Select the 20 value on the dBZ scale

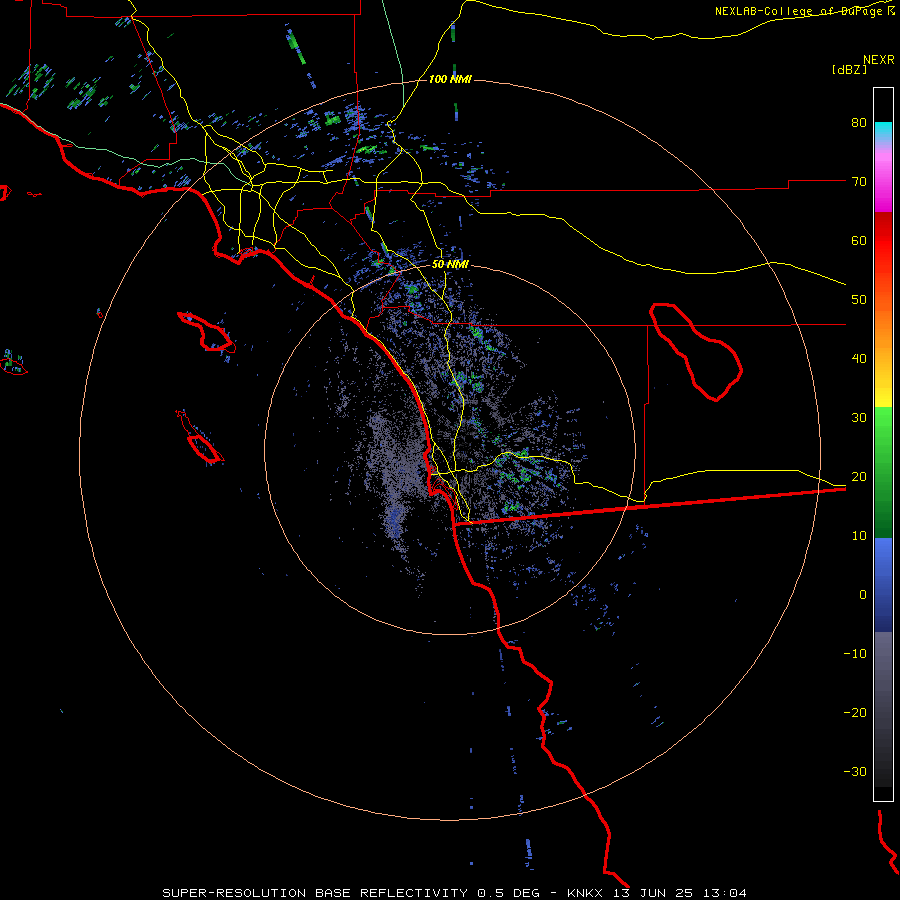tap(859, 476)
